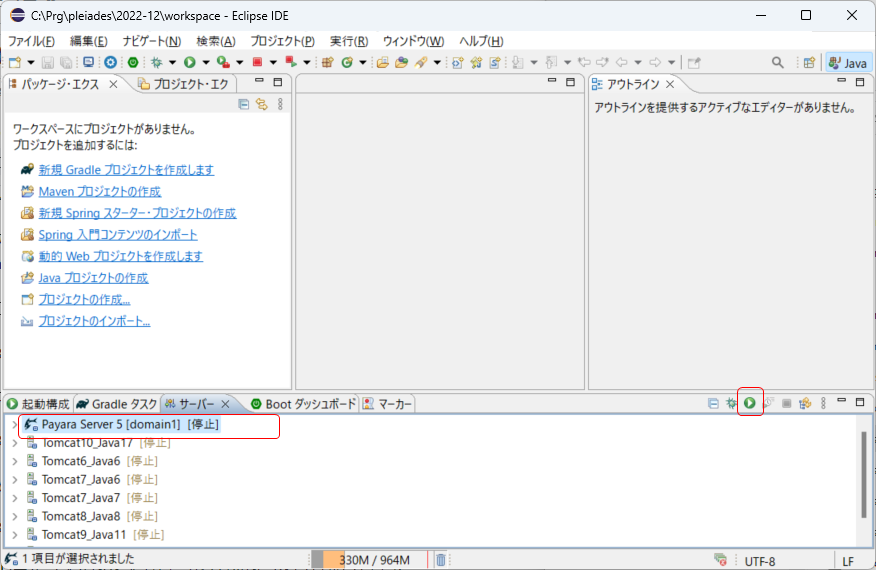Expand Tomcat9_Java11 server node
This screenshot has height=570, width=876.
pyautogui.click(x=15, y=535)
